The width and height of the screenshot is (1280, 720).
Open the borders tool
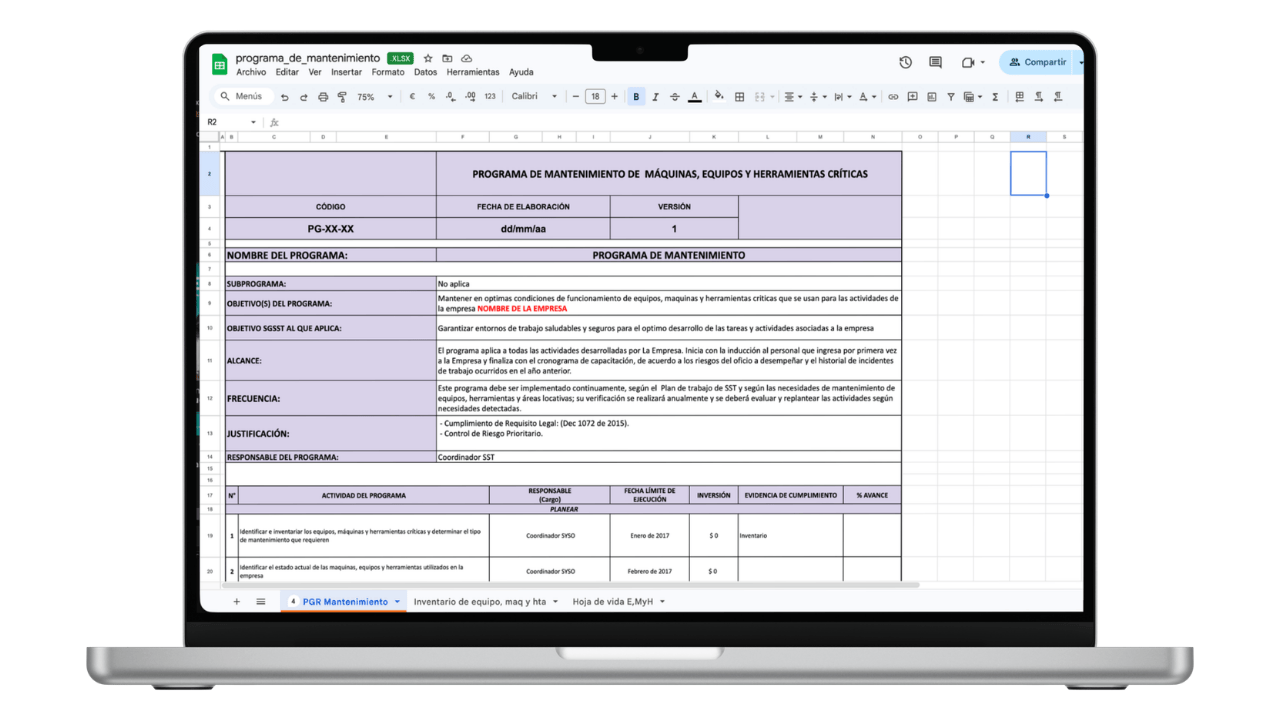739,97
